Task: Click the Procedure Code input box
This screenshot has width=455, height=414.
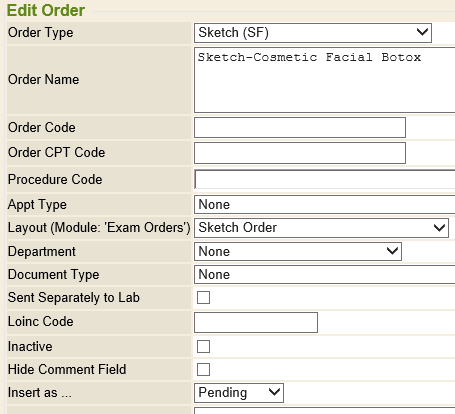Action: click(325, 179)
